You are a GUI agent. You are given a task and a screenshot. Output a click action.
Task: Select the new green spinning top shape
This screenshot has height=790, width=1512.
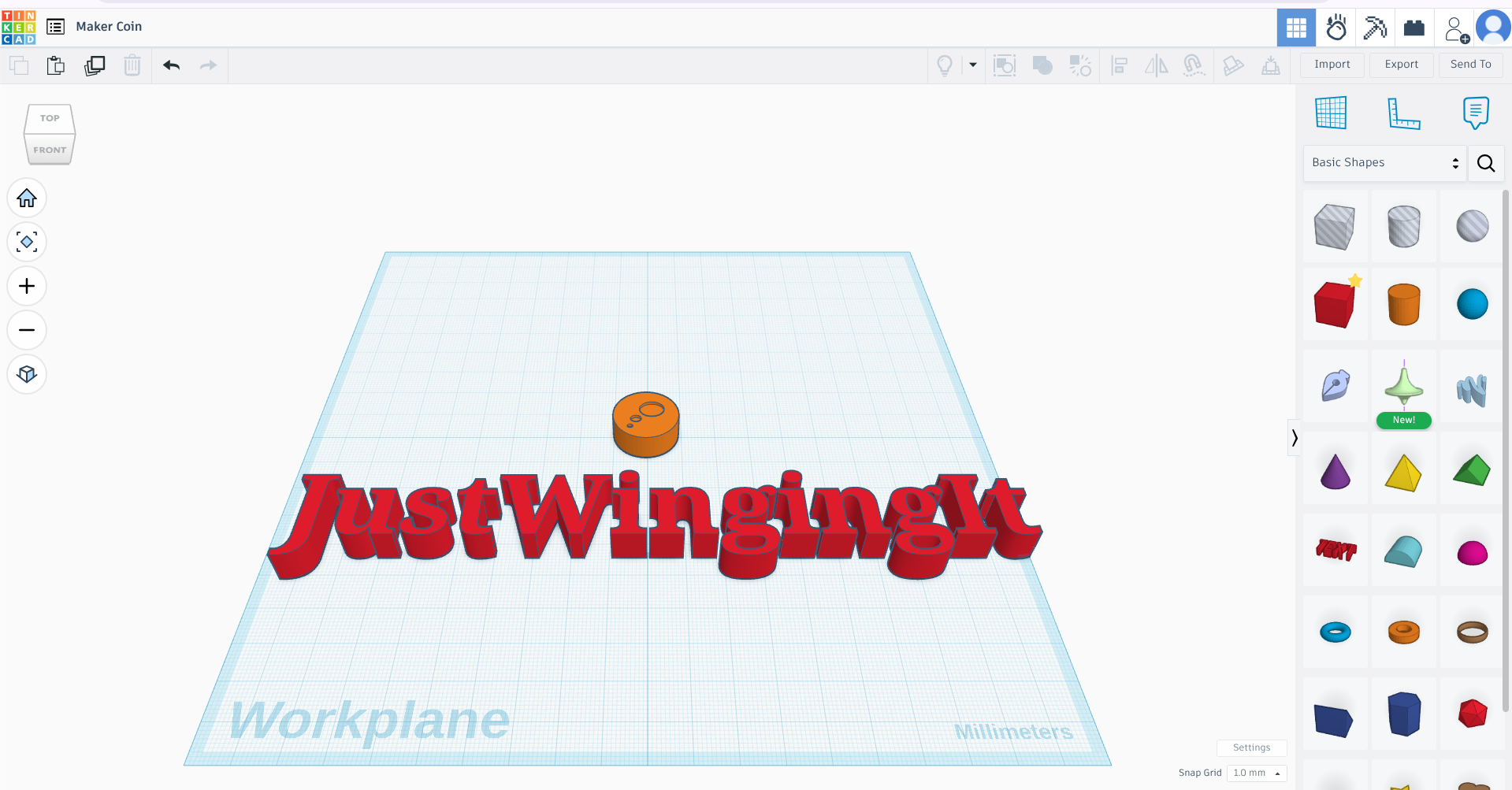pyautogui.click(x=1403, y=386)
